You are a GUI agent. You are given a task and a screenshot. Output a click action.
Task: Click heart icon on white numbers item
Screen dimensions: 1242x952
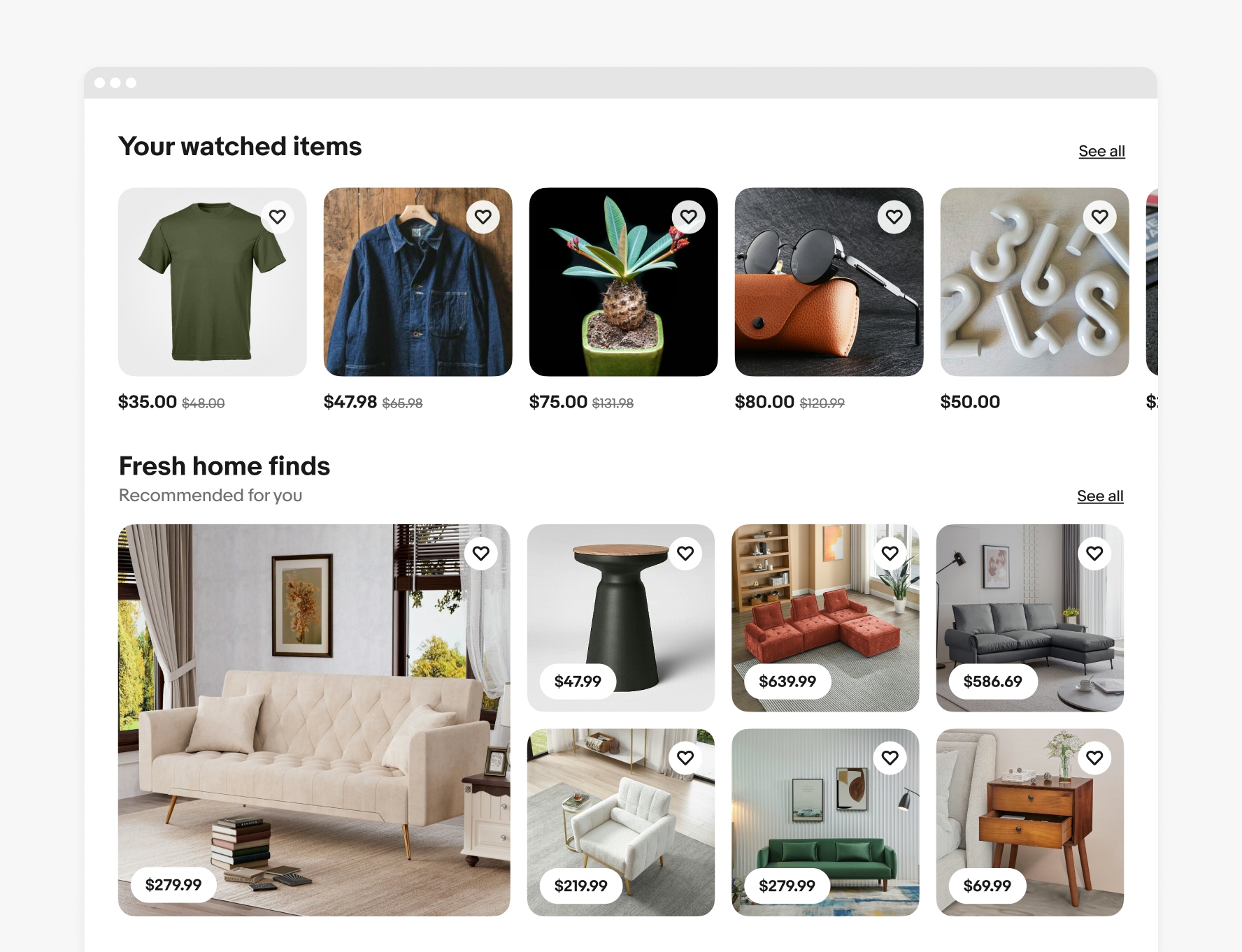pos(1100,217)
